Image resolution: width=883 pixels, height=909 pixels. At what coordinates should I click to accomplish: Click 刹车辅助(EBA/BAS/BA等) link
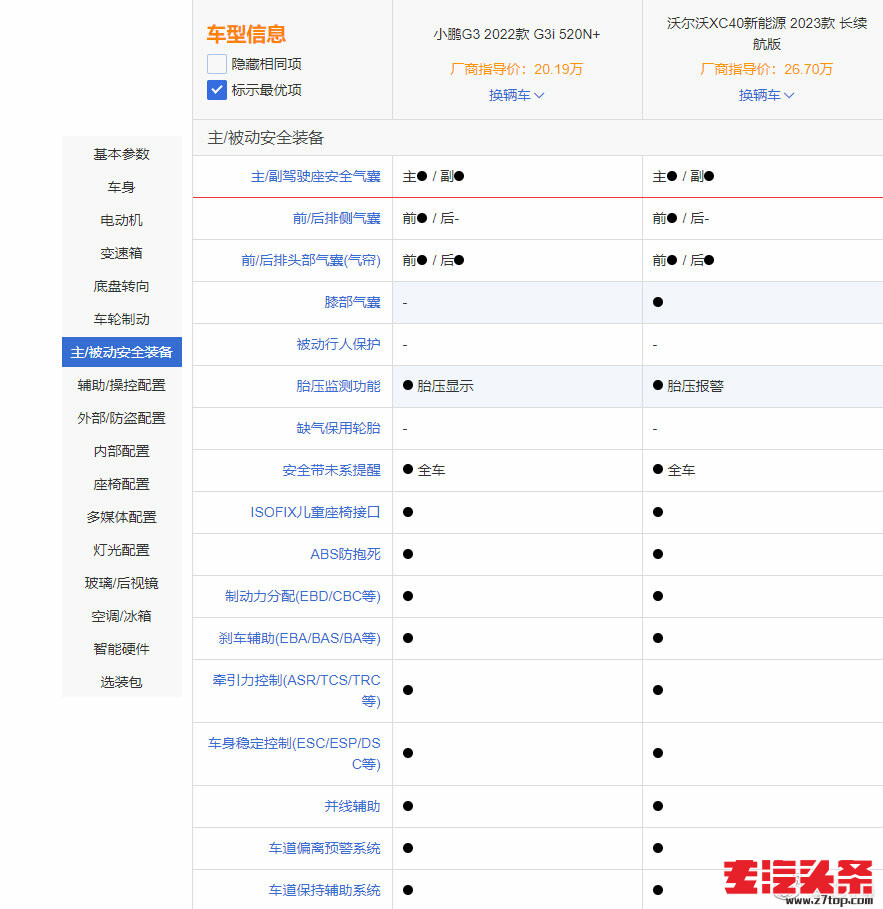pyautogui.click(x=300, y=638)
